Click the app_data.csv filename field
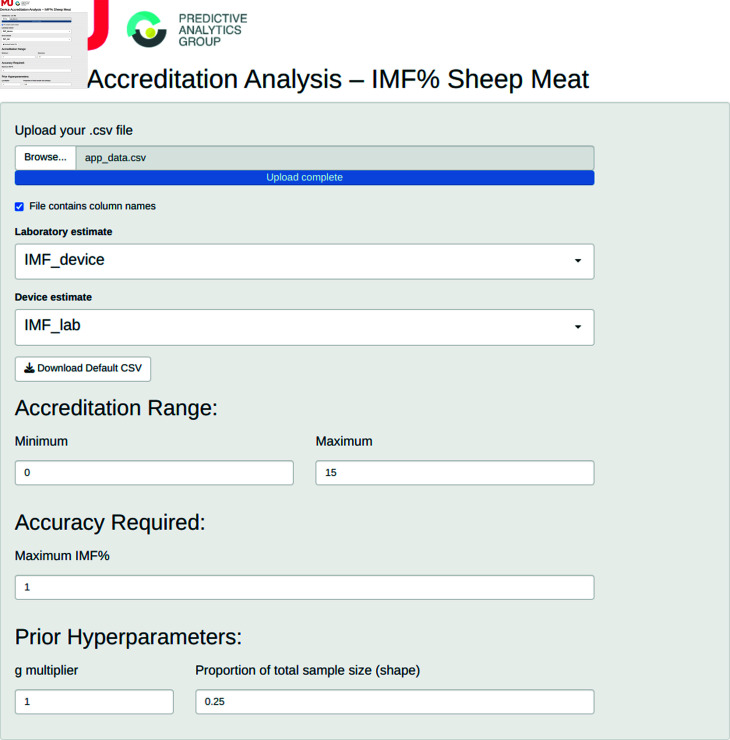This screenshot has height=740, width=730. [335, 158]
